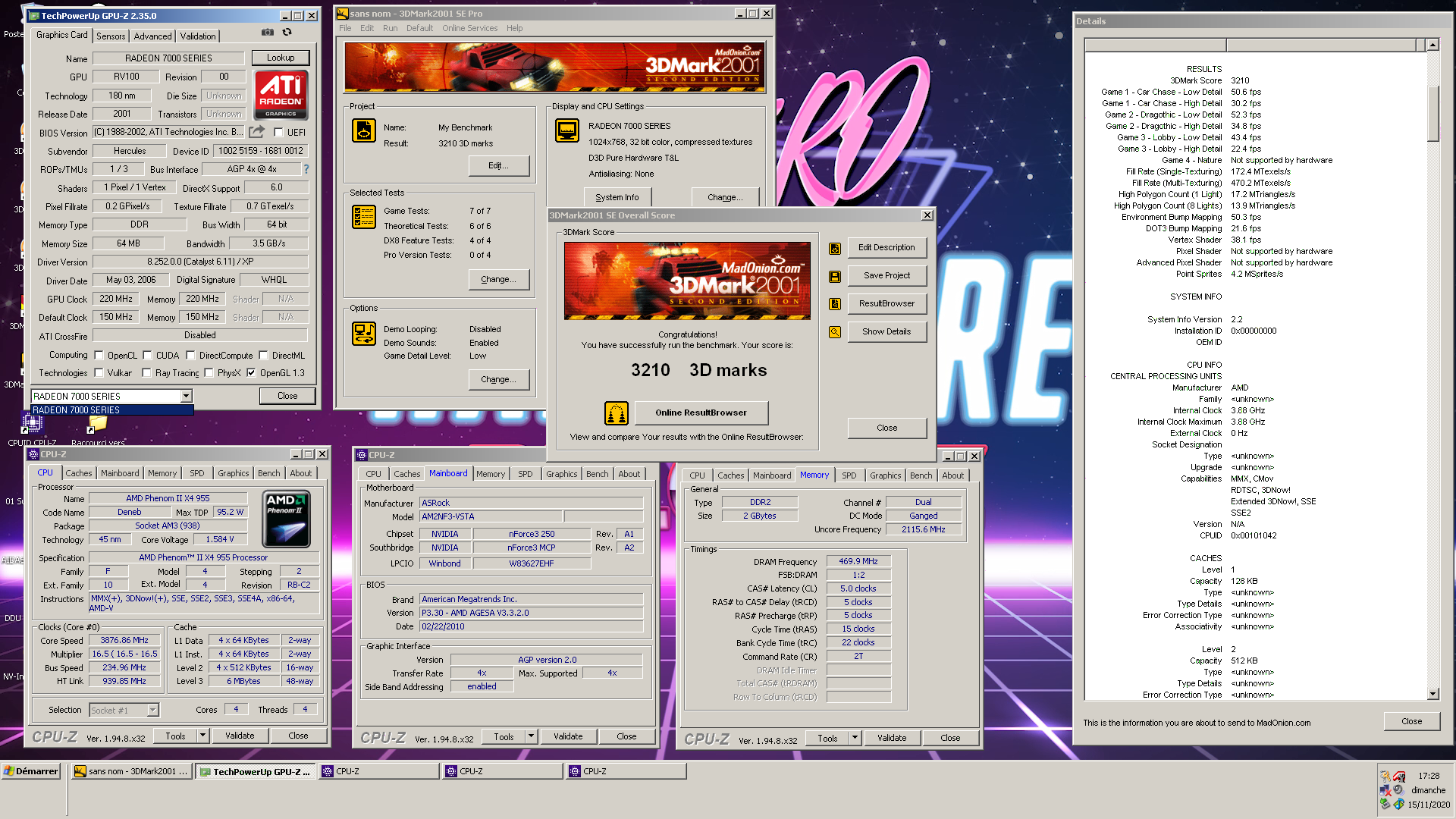Image resolution: width=1456 pixels, height=819 pixels.
Task: Click the BIOS export share icon in GPU-Z
Action: (257, 132)
